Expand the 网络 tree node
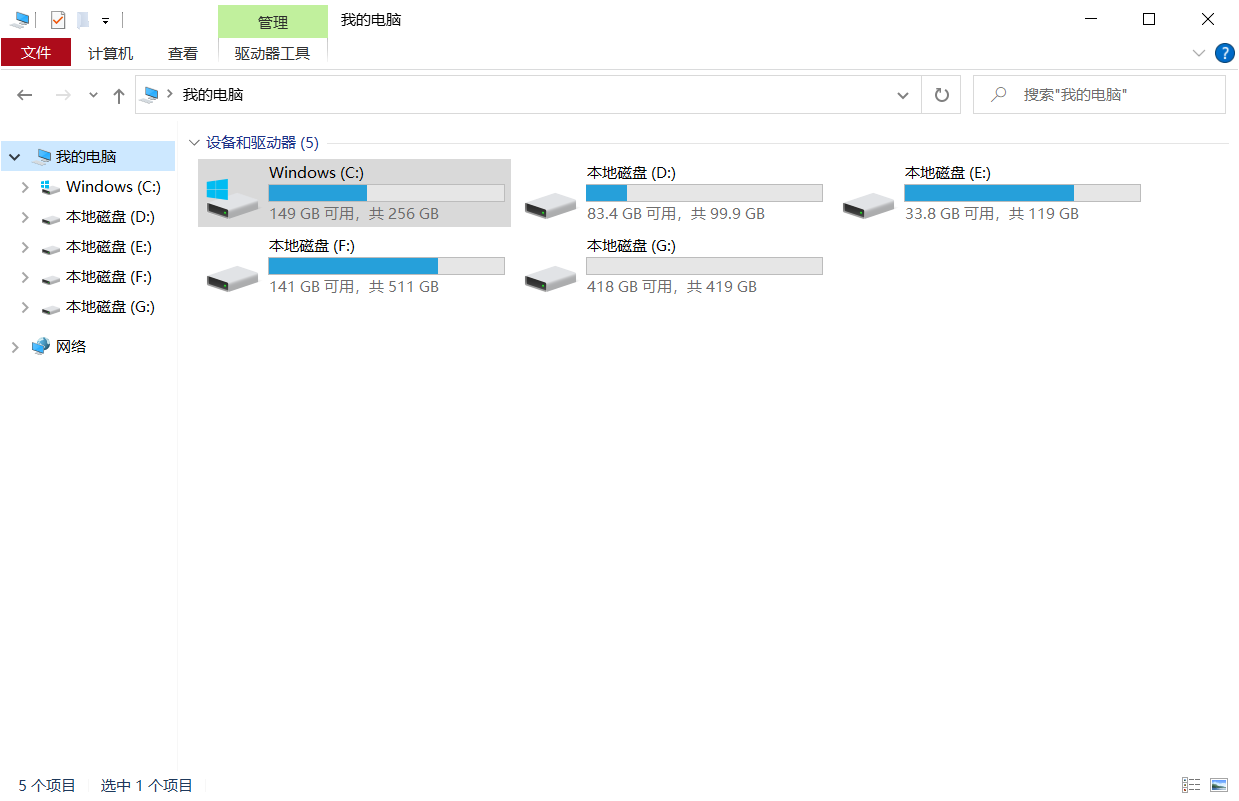The image size is (1239, 801). point(14,347)
